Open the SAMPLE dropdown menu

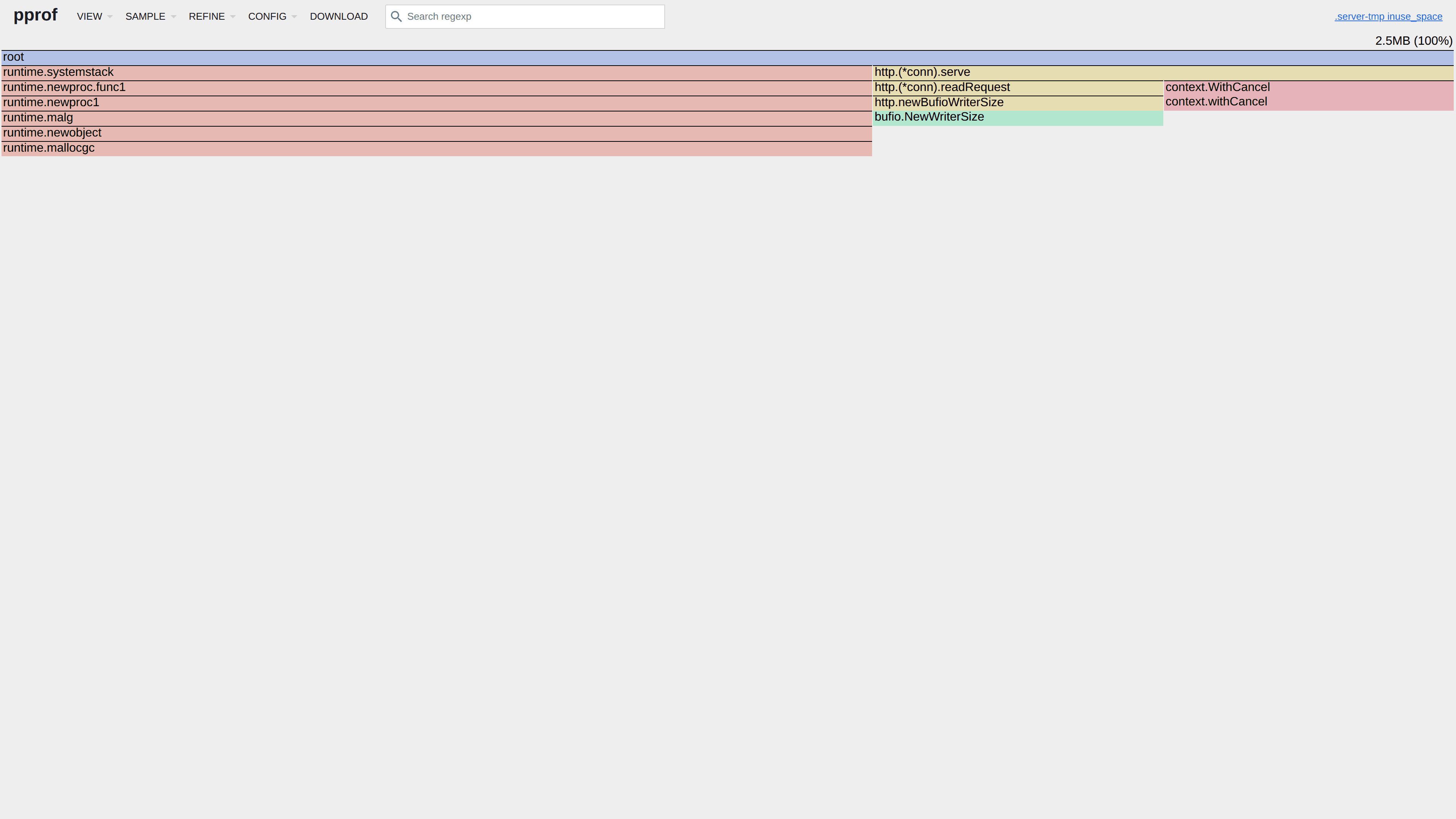click(151, 16)
